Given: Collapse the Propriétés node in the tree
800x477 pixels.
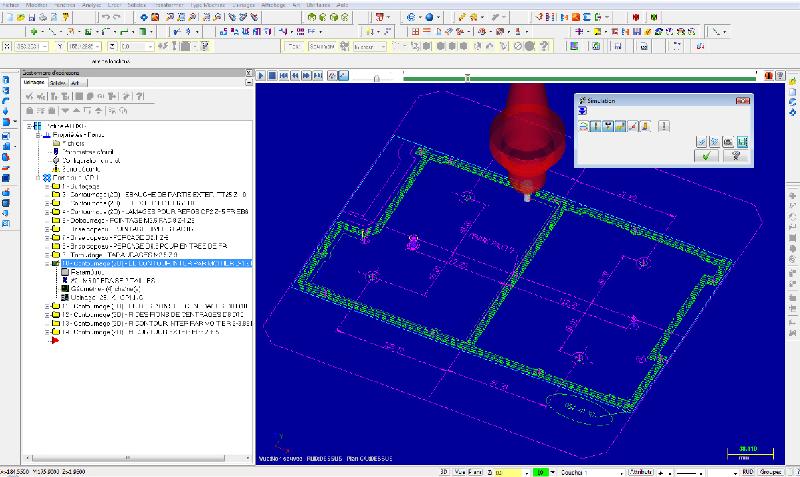Looking at the screenshot, I should [x=38, y=135].
